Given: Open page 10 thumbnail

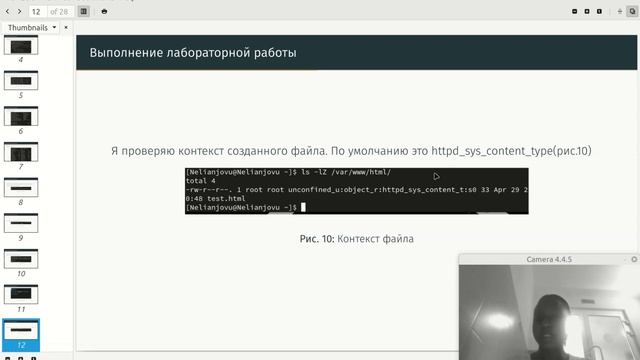Looking at the screenshot, I should point(21,259).
